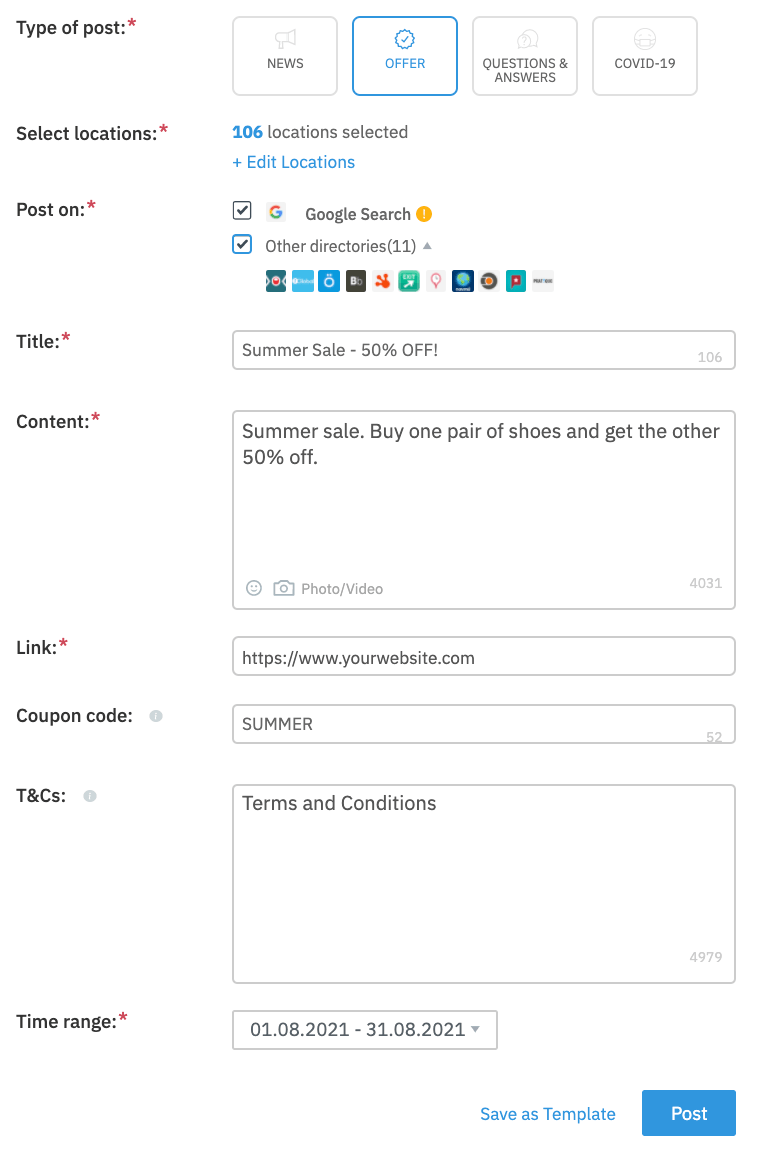Image resolution: width=760 pixels, height=1152 pixels.
Task: Open the Time range date dropdown
Action: [x=365, y=1029]
